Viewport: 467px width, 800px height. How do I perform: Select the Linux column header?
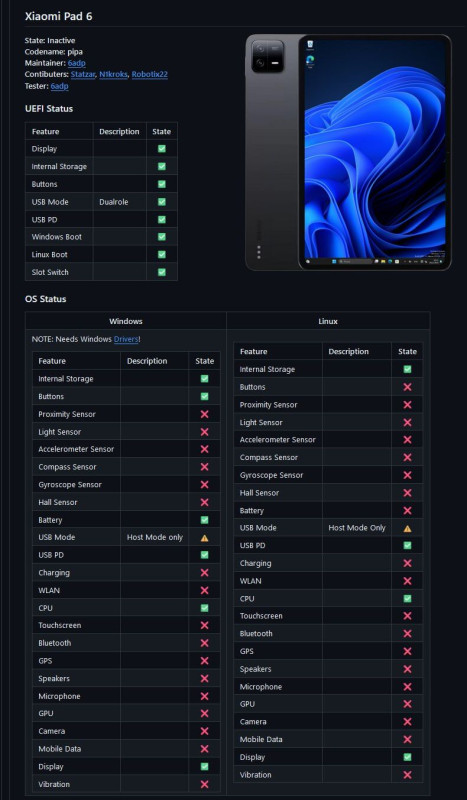(x=328, y=321)
